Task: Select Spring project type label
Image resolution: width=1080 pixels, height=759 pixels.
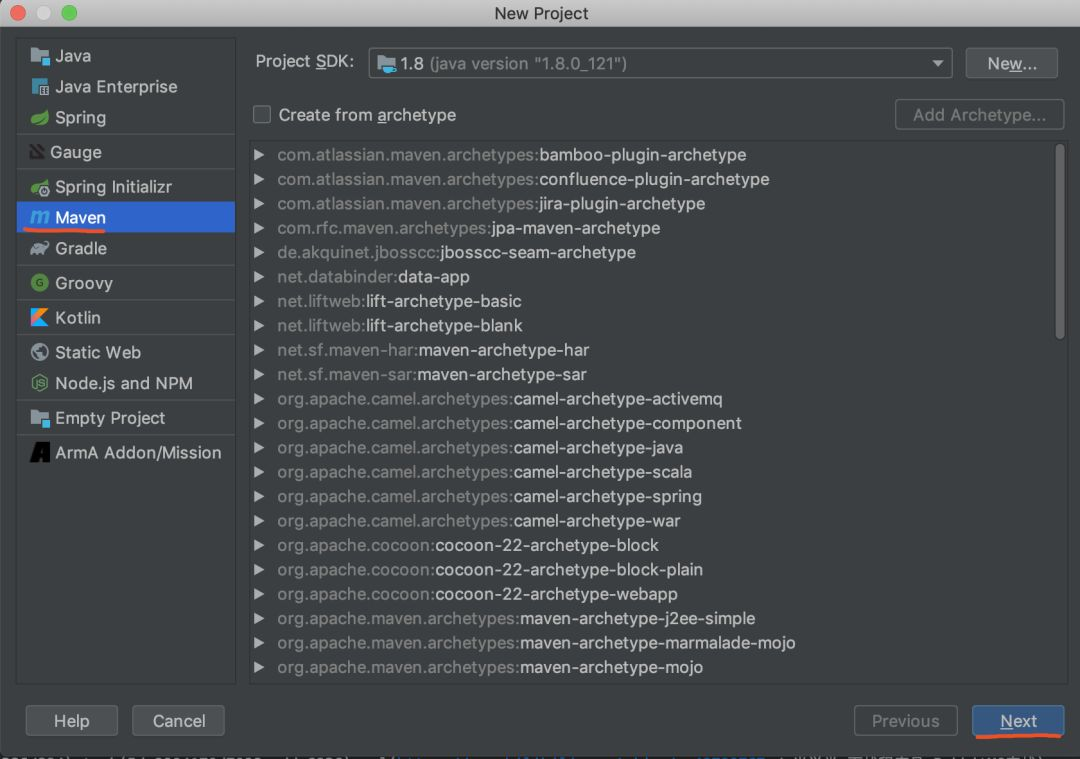Action: pos(81,118)
